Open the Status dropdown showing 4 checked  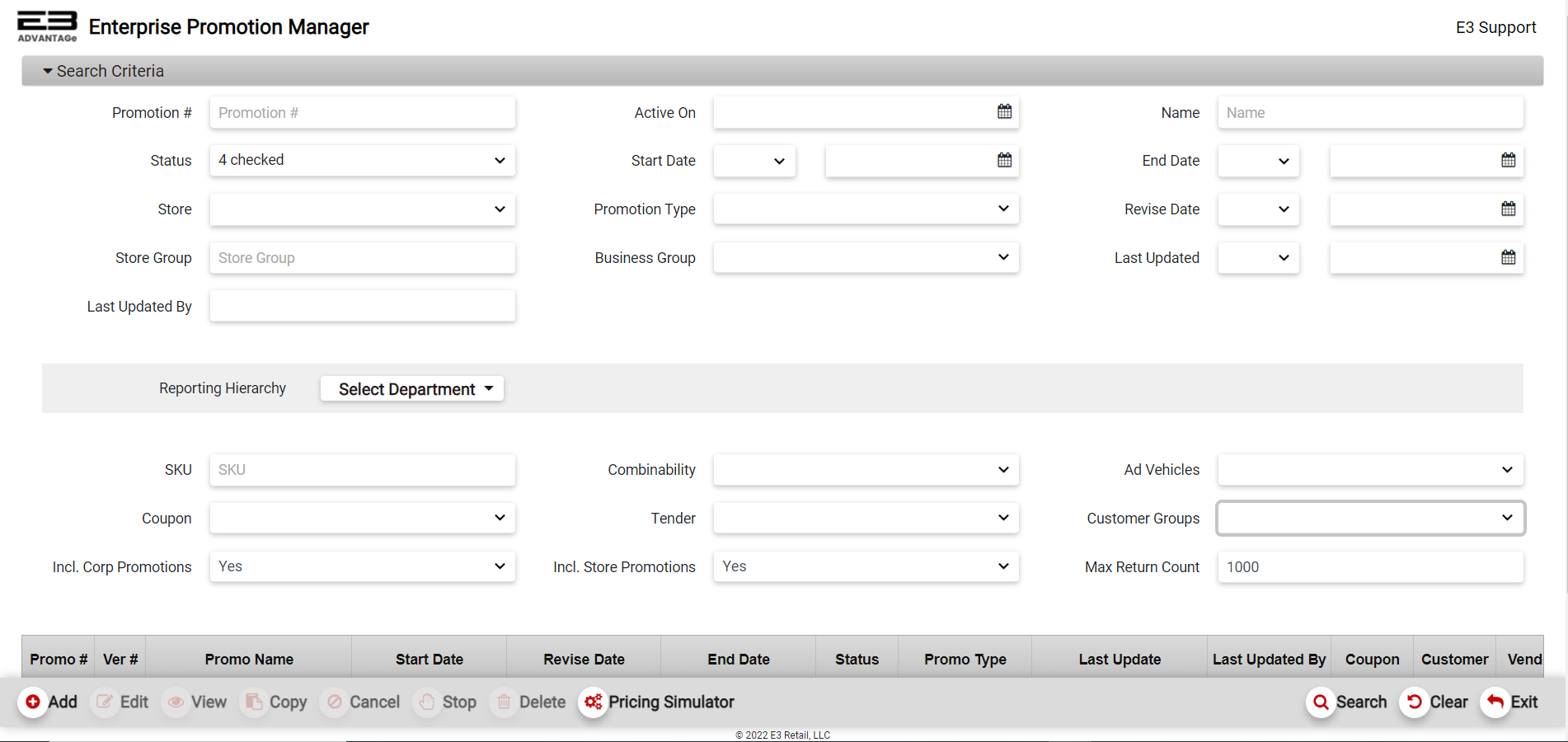[362, 160]
